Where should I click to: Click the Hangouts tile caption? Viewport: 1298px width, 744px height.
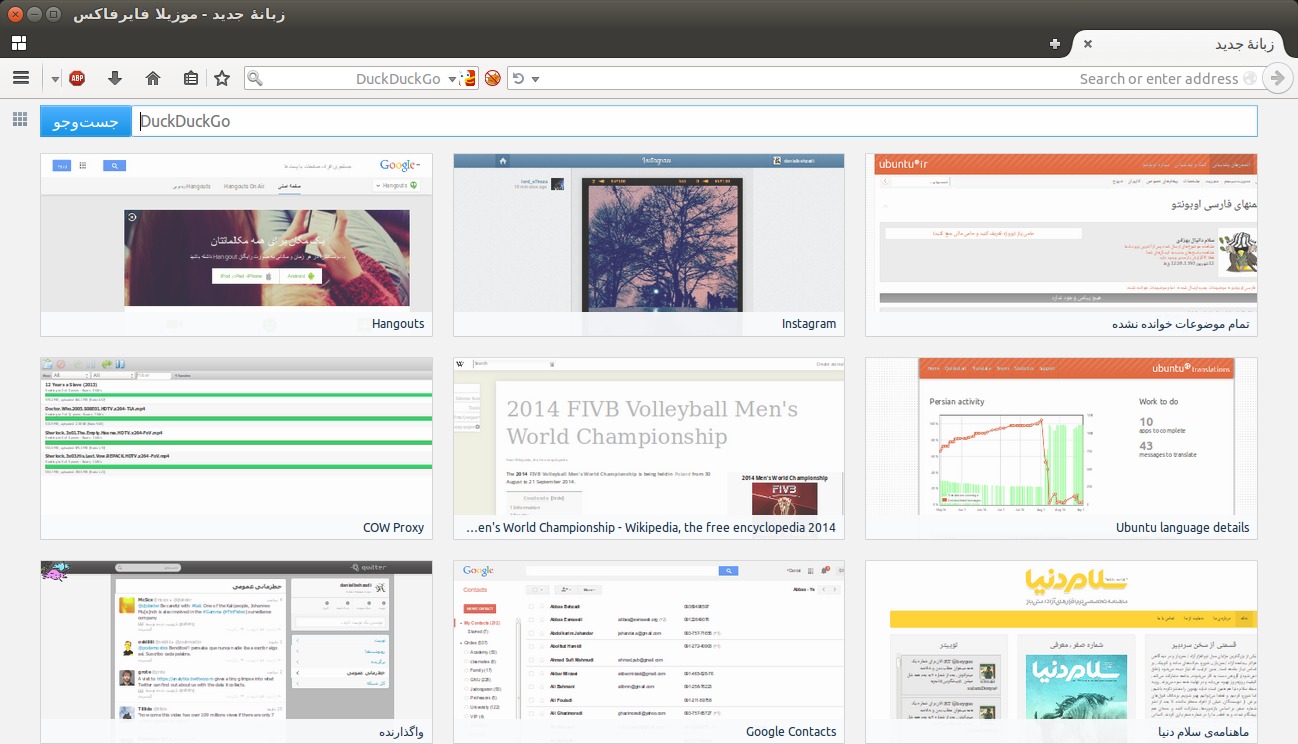pos(398,324)
